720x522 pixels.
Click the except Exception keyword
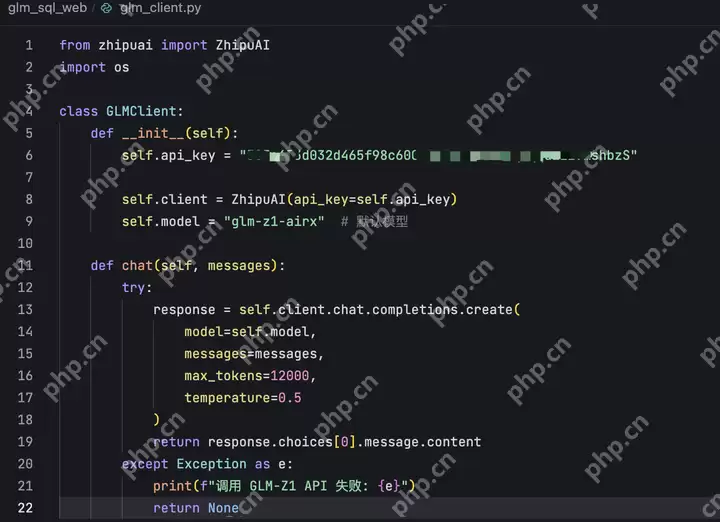[184, 464]
